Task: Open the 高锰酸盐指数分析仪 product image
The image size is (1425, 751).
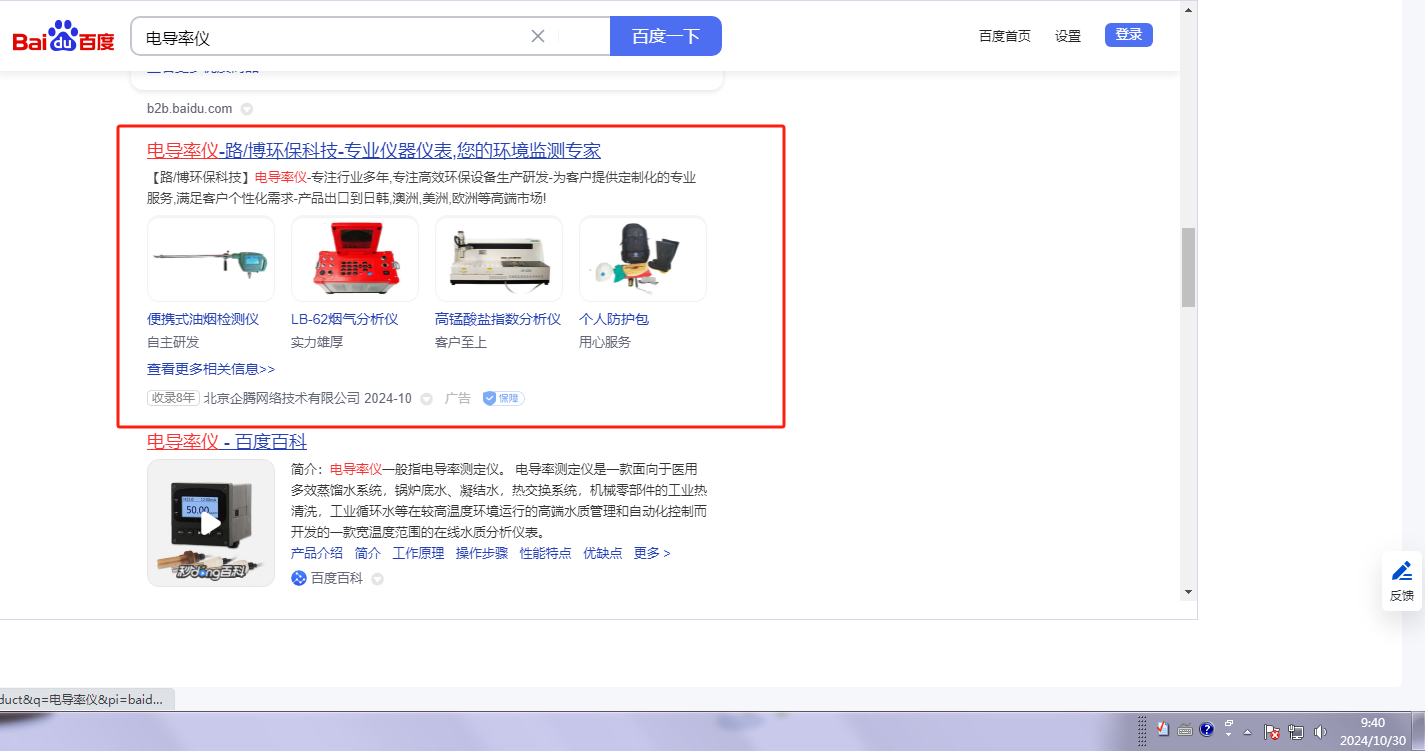Action: pyautogui.click(x=499, y=259)
